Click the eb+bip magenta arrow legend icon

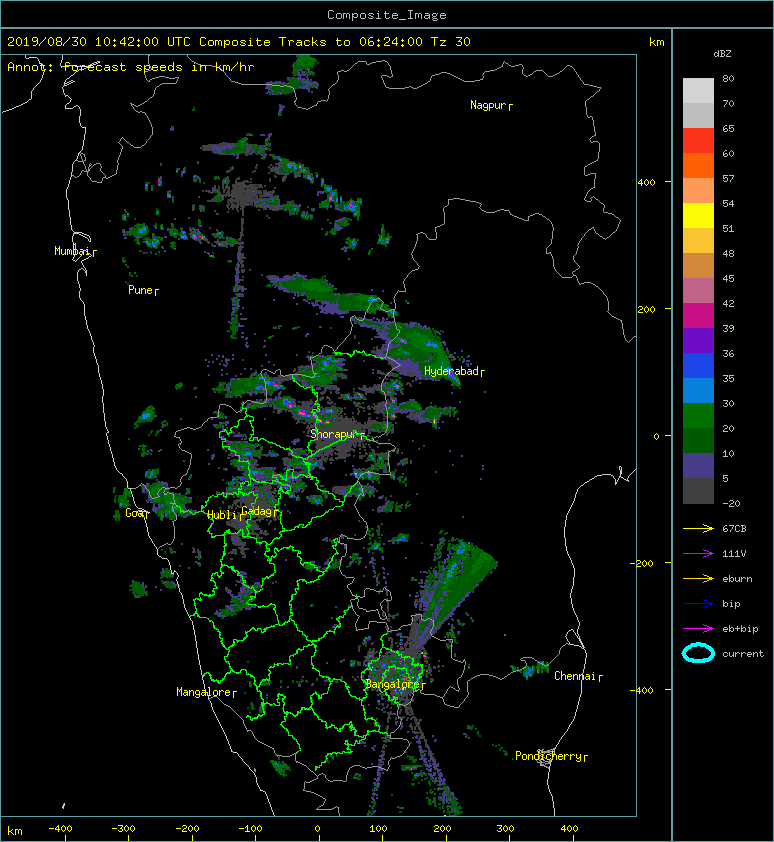698,629
